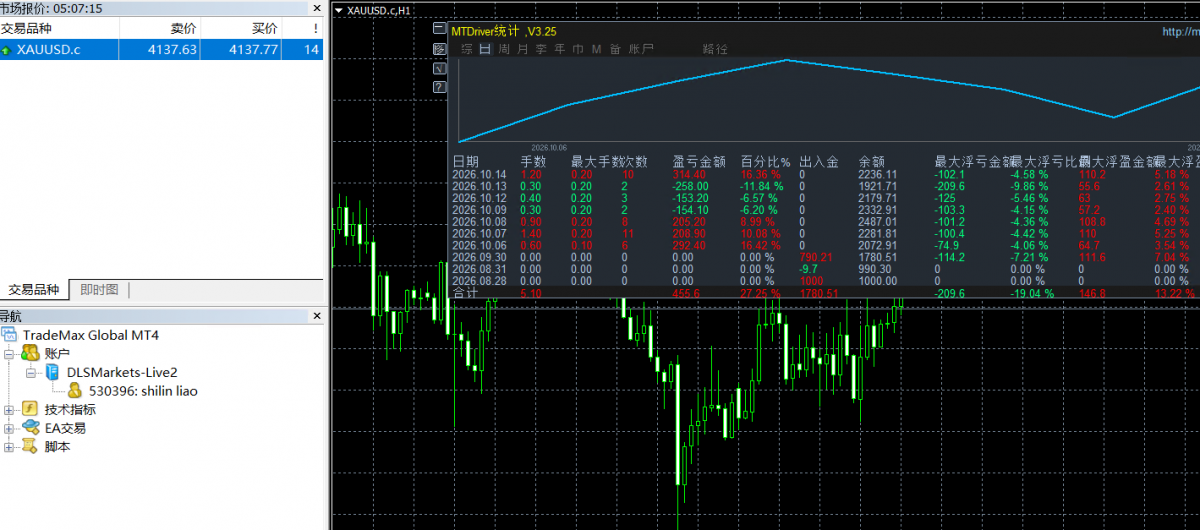This screenshot has height=530, width=1200.
Task: Select the 月 monthly tab in MTDriver
Action: tap(523, 48)
